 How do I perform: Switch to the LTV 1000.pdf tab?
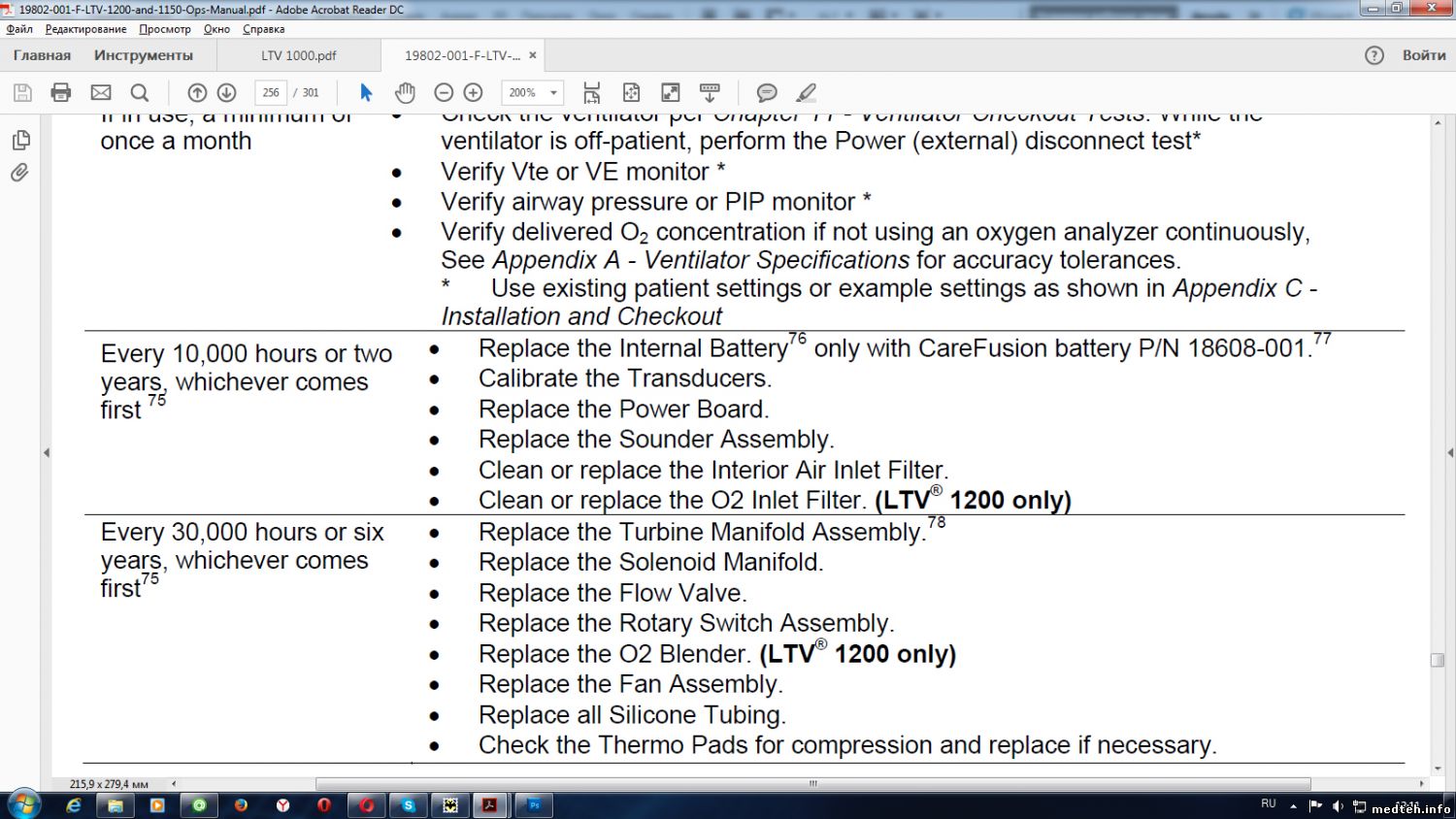coord(298,55)
